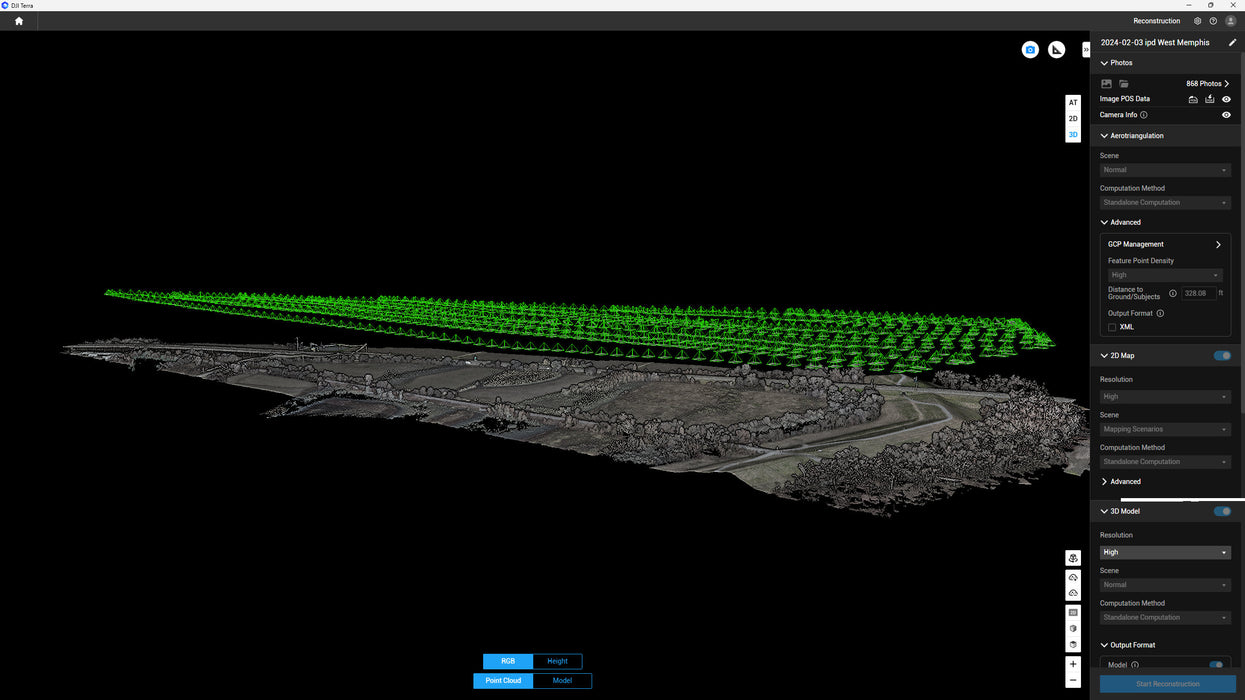Select the Height display mode tab
Image resolution: width=1245 pixels, height=700 pixels.
557,661
